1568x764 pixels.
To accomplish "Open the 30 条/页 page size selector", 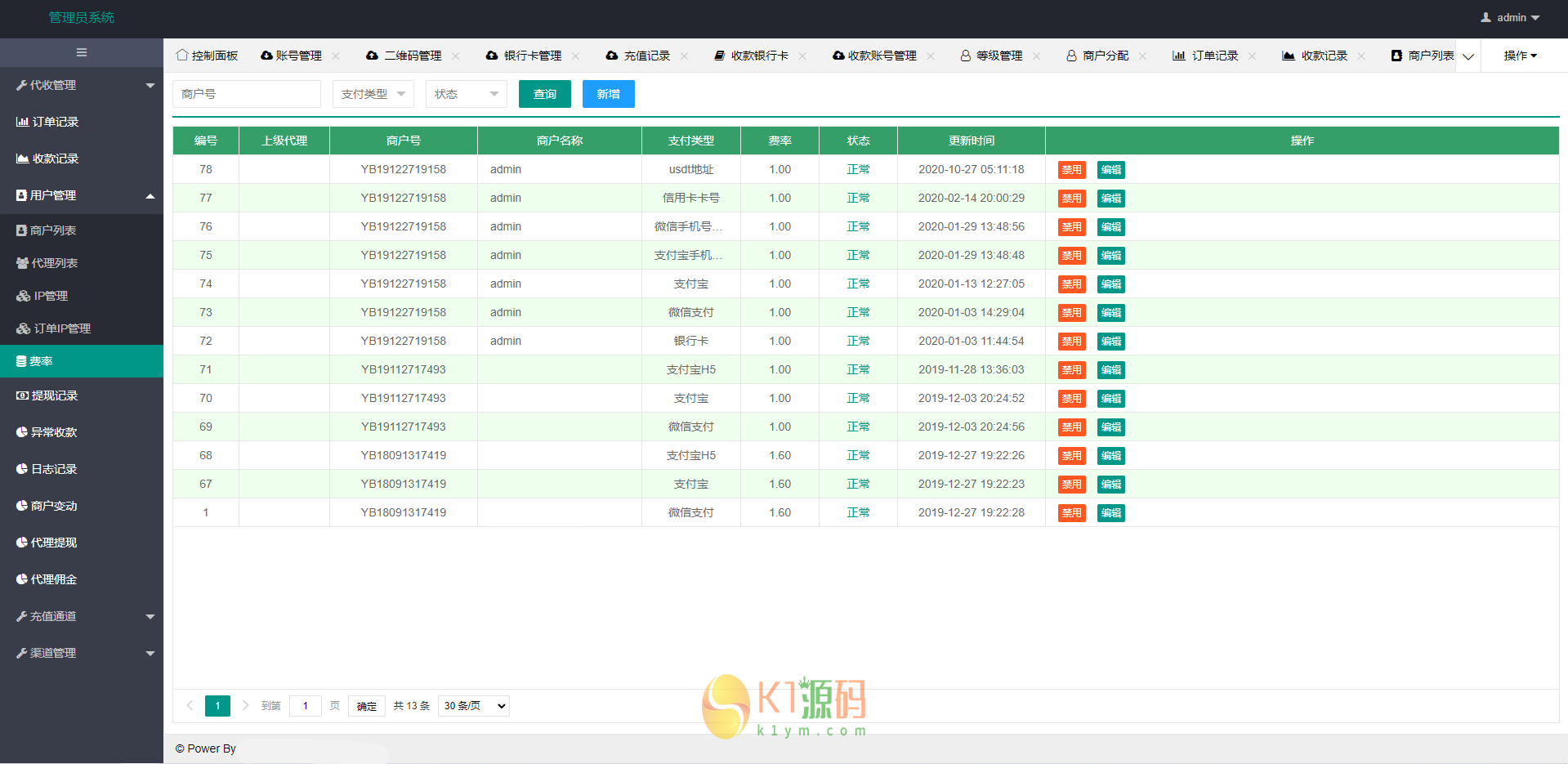I will coord(474,706).
